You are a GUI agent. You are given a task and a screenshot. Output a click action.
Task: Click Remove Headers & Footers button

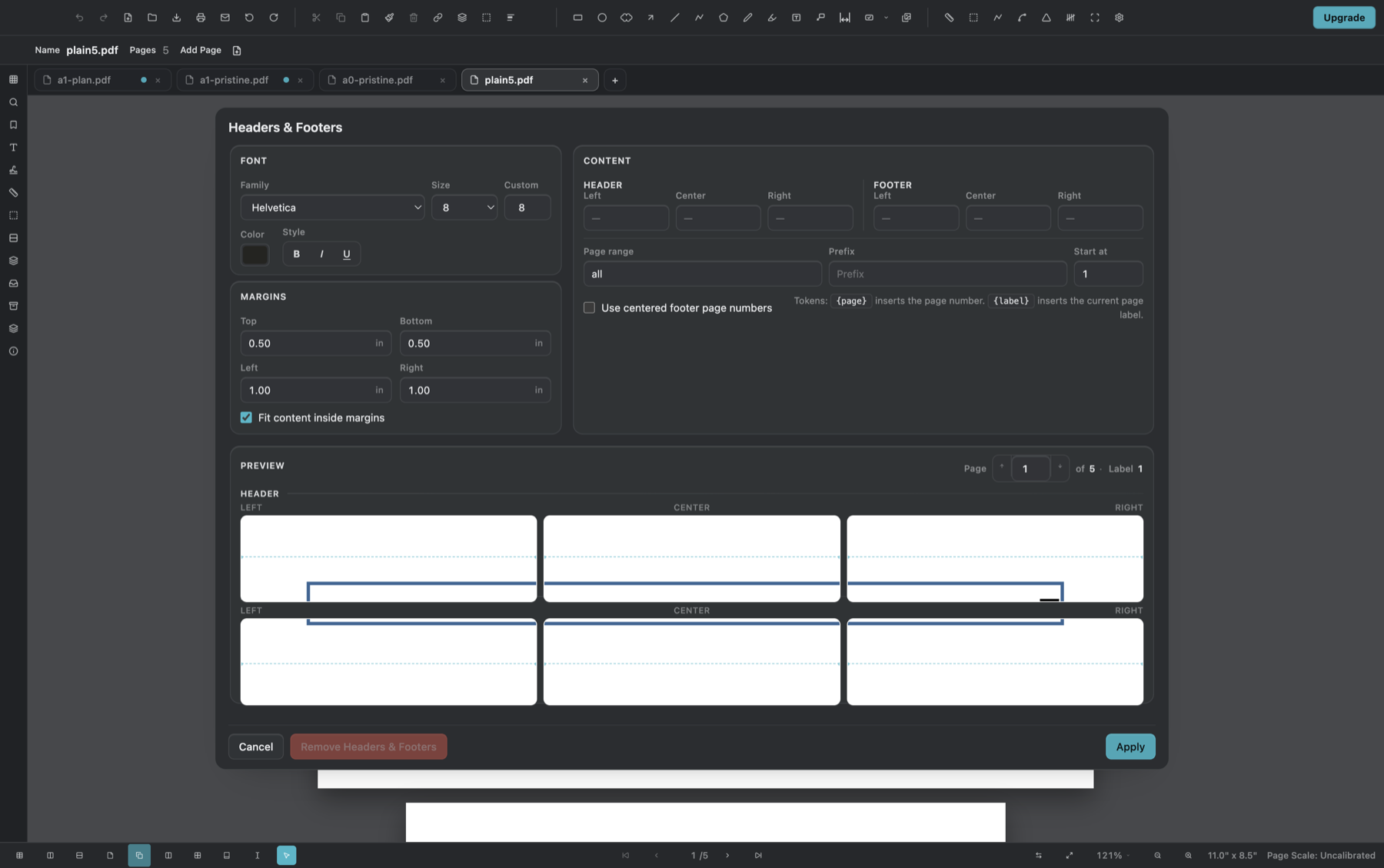pos(368,747)
